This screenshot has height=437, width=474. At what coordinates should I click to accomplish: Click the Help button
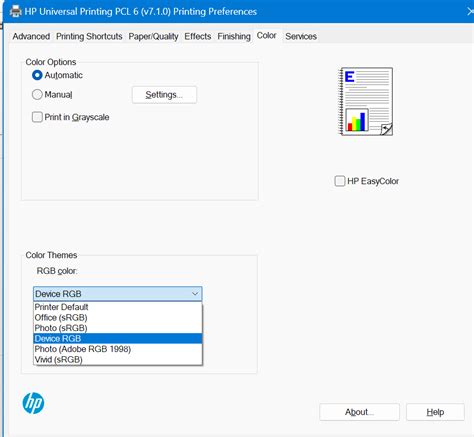pyautogui.click(x=435, y=412)
